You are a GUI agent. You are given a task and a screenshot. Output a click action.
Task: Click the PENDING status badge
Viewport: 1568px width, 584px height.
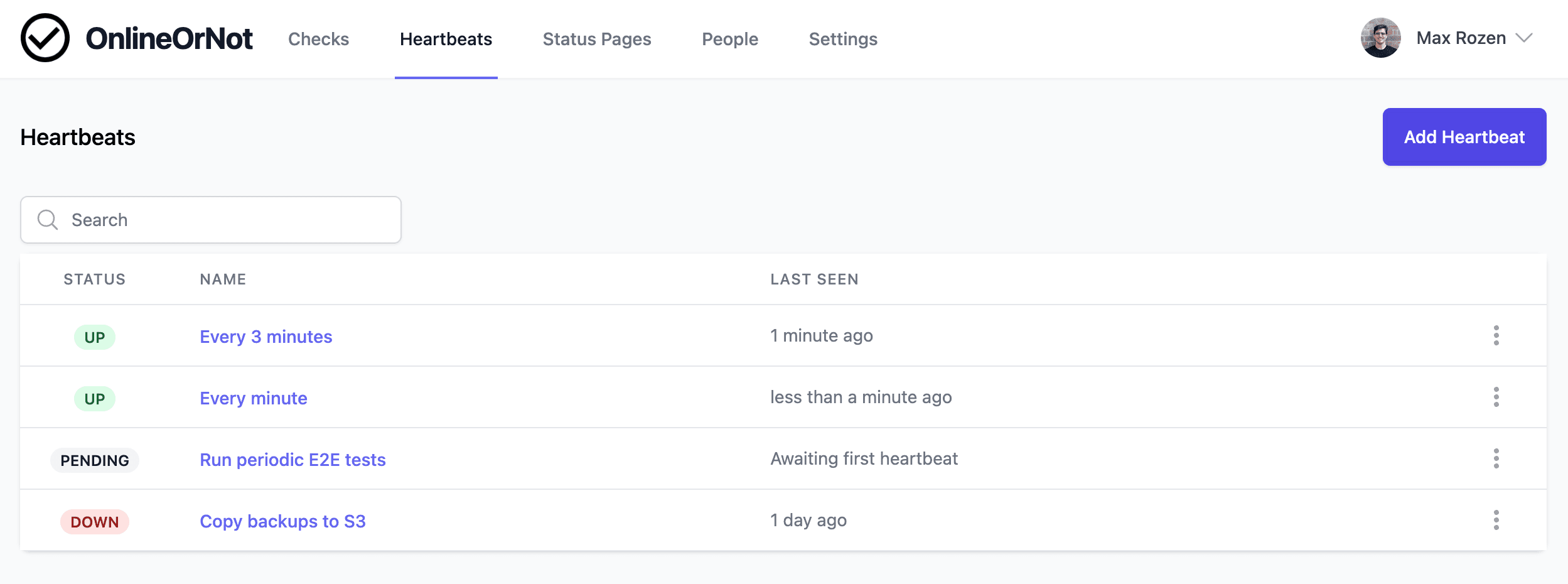coord(94,459)
